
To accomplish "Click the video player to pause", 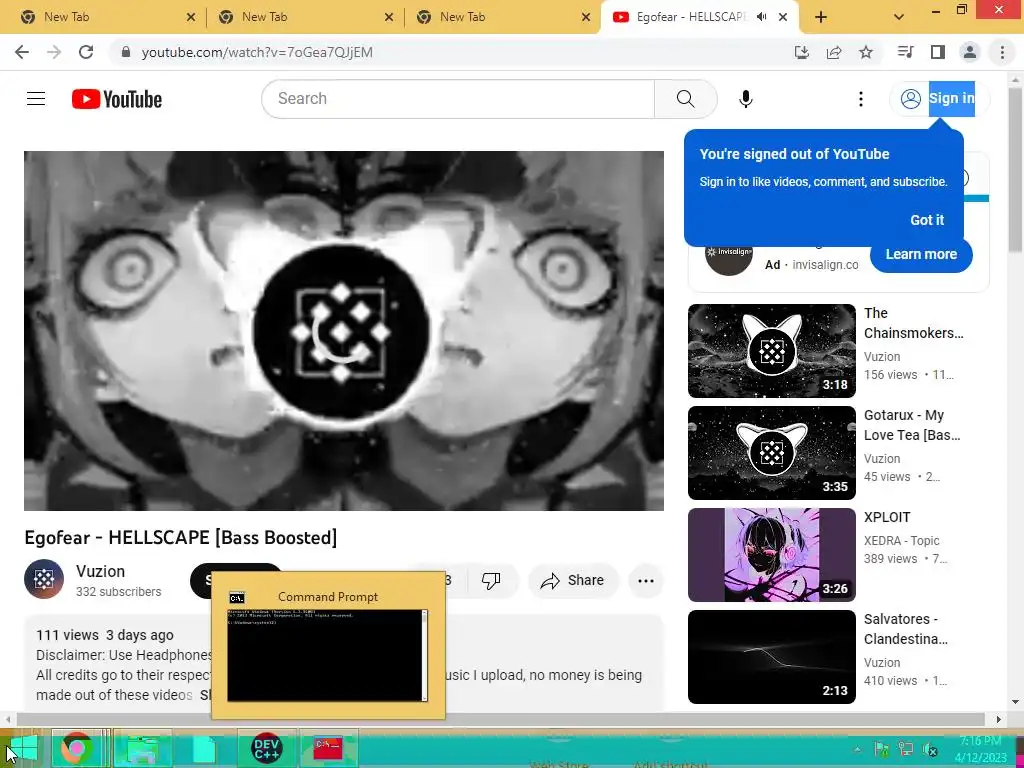I will tap(344, 331).
